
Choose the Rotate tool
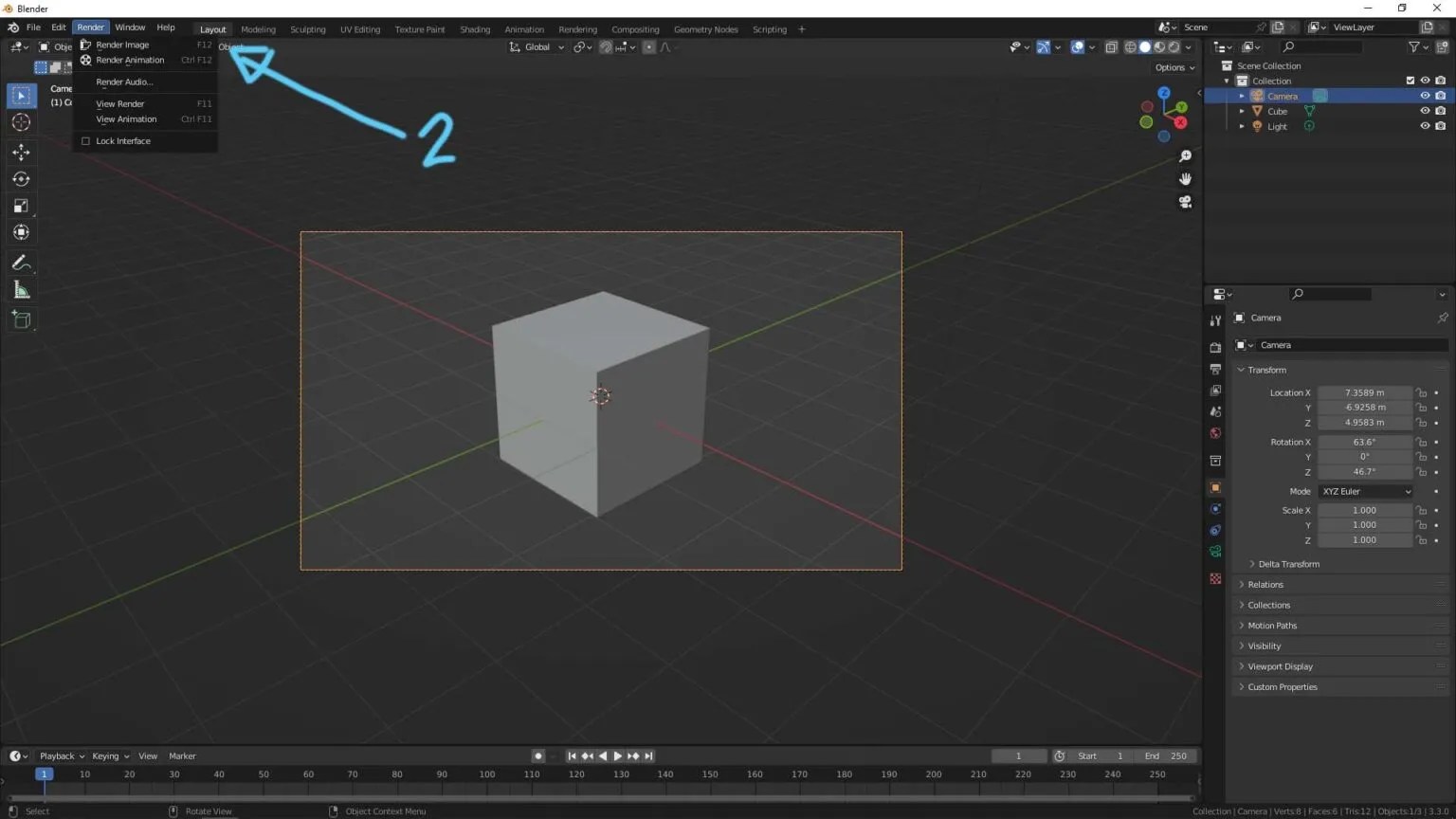[x=21, y=179]
